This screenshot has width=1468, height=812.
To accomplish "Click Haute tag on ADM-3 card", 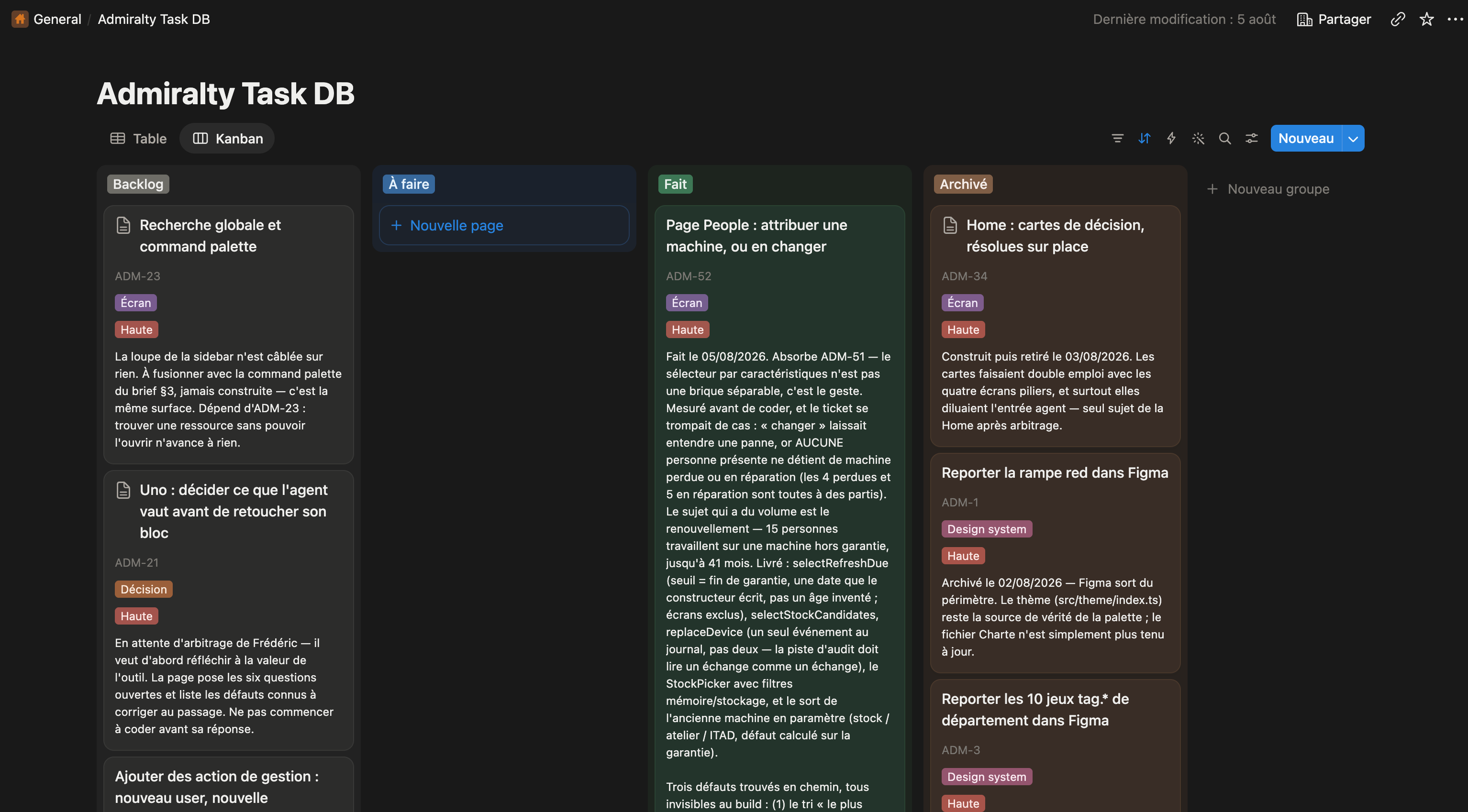I will tap(963, 803).
